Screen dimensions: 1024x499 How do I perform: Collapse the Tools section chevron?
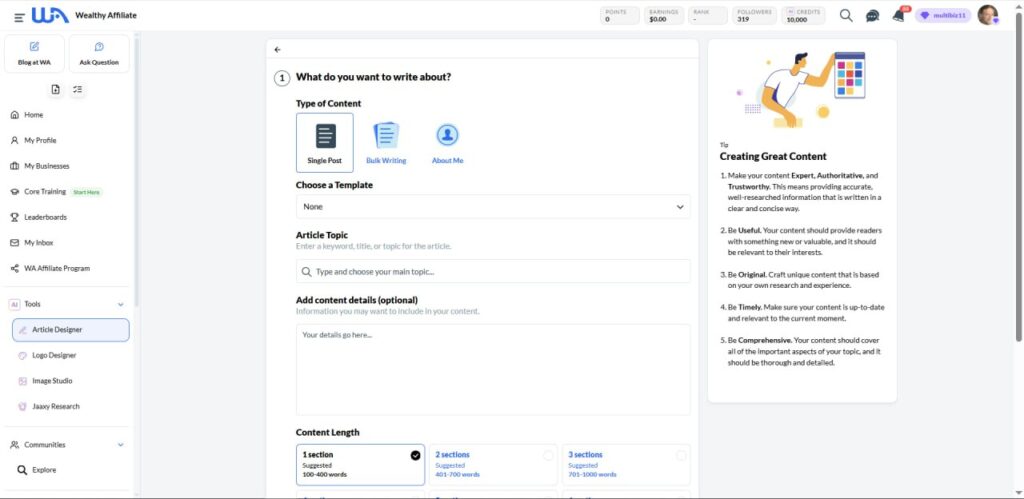[x=120, y=304]
